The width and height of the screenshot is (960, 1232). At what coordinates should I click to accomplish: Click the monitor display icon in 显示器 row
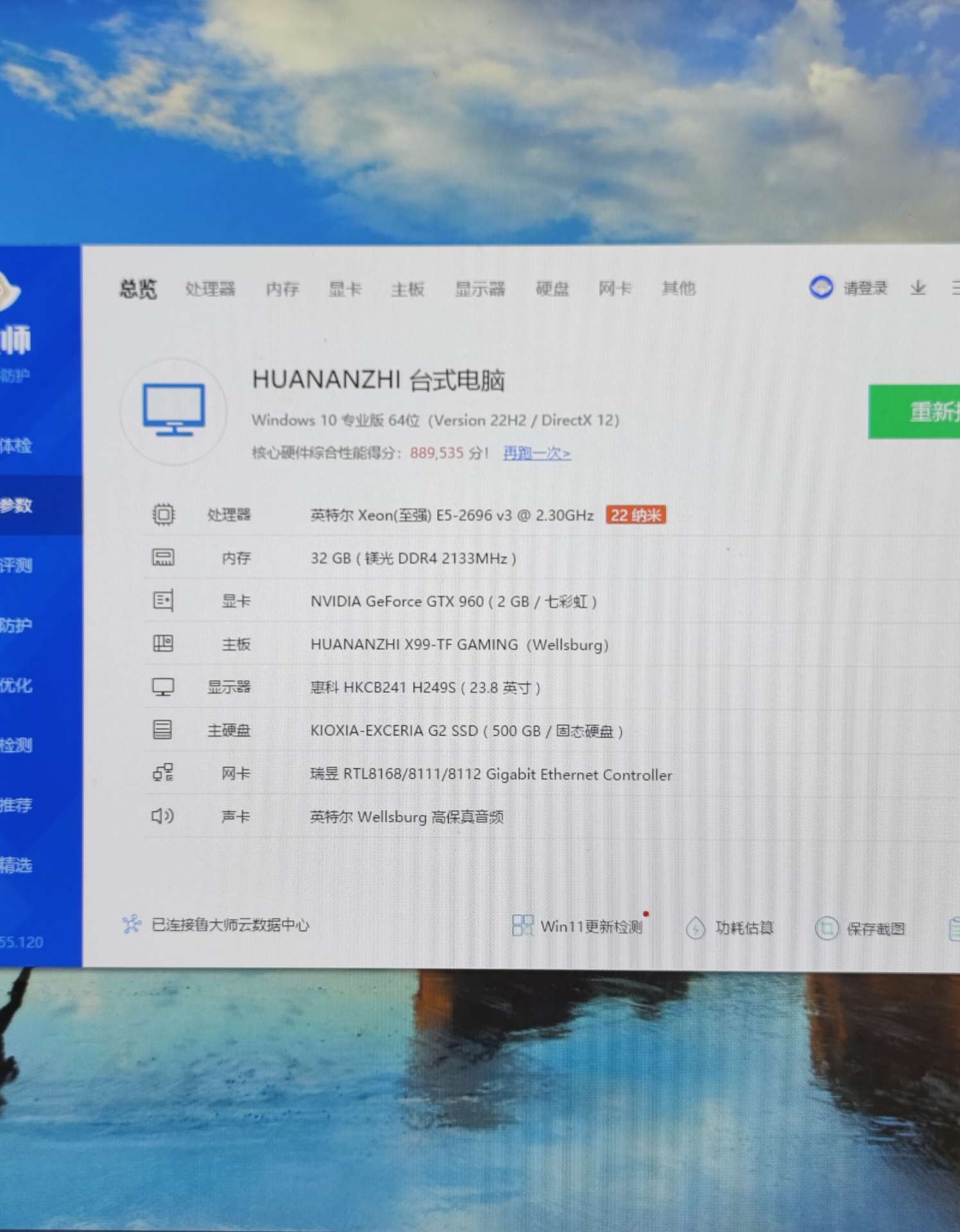(x=163, y=687)
